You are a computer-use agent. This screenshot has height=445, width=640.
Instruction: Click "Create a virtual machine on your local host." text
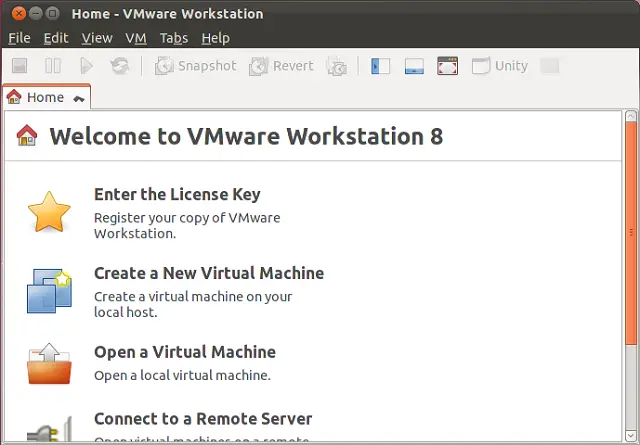click(193, 305)
